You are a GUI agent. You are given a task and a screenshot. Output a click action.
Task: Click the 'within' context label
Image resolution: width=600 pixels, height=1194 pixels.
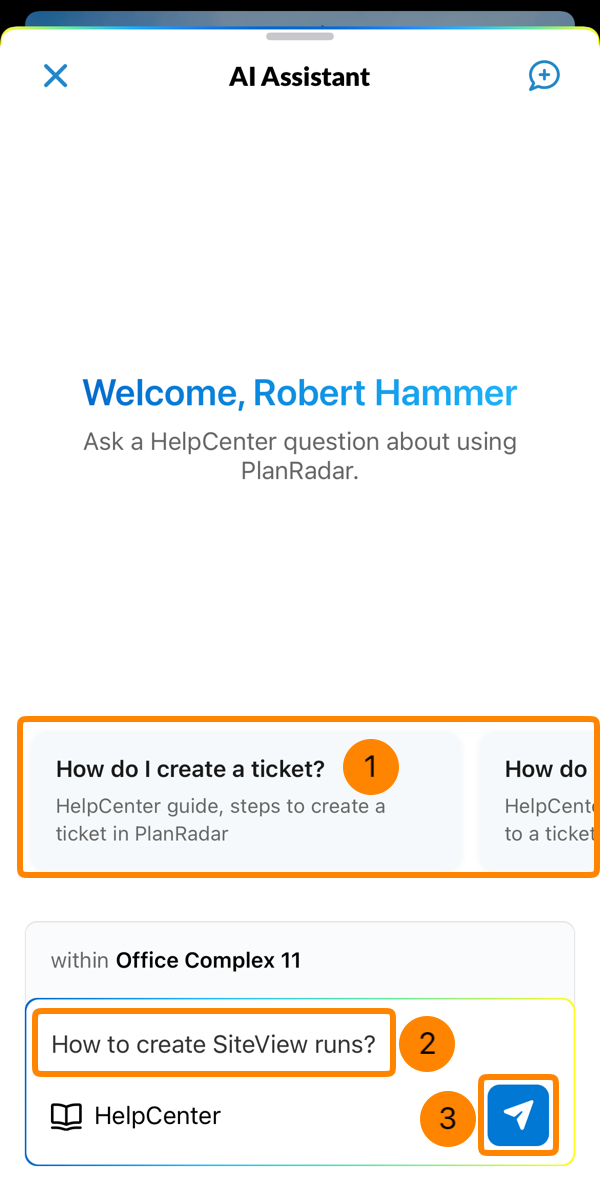[80, 960]
